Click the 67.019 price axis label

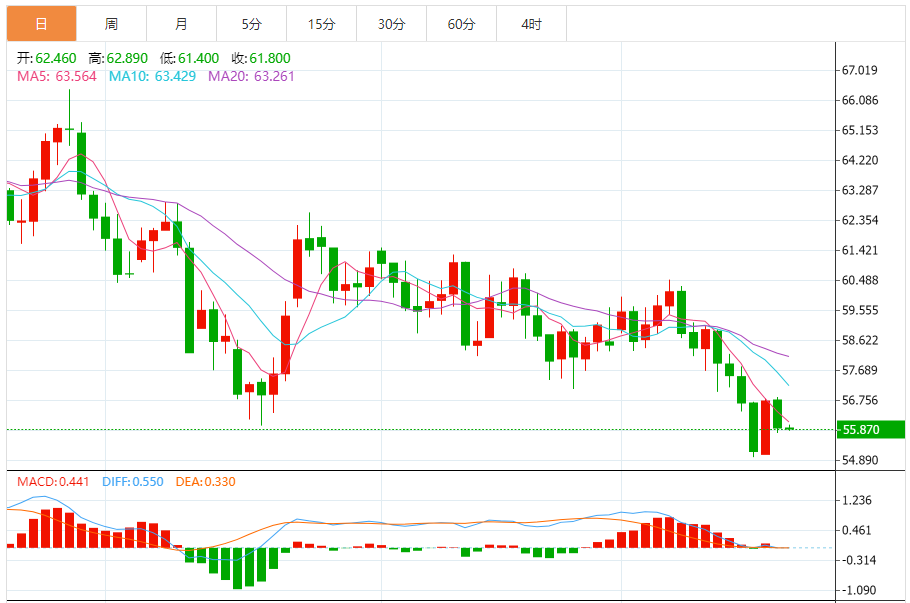pos(860,70)
